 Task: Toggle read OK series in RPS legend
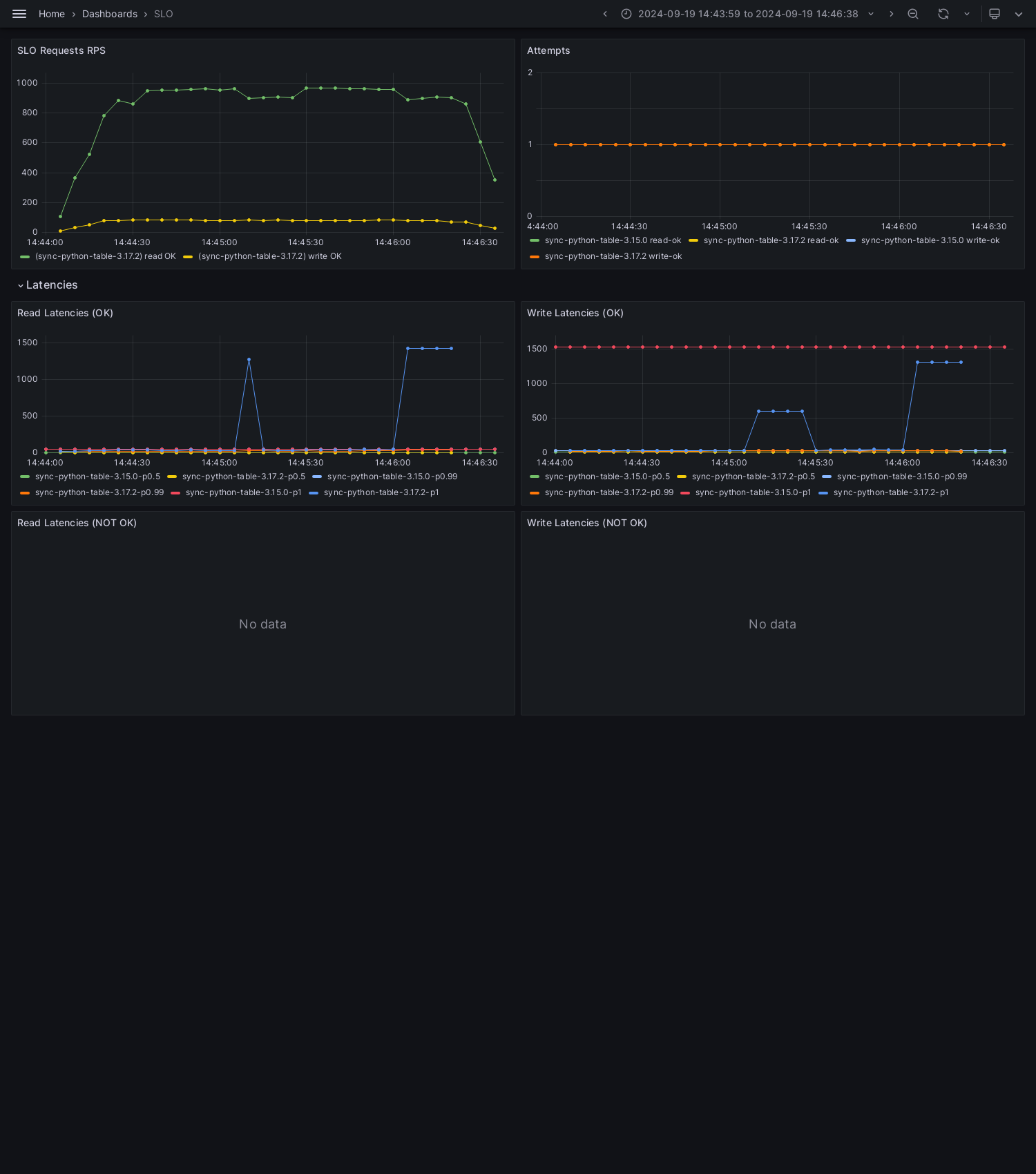pyautogui.click(x=106, y=256)
